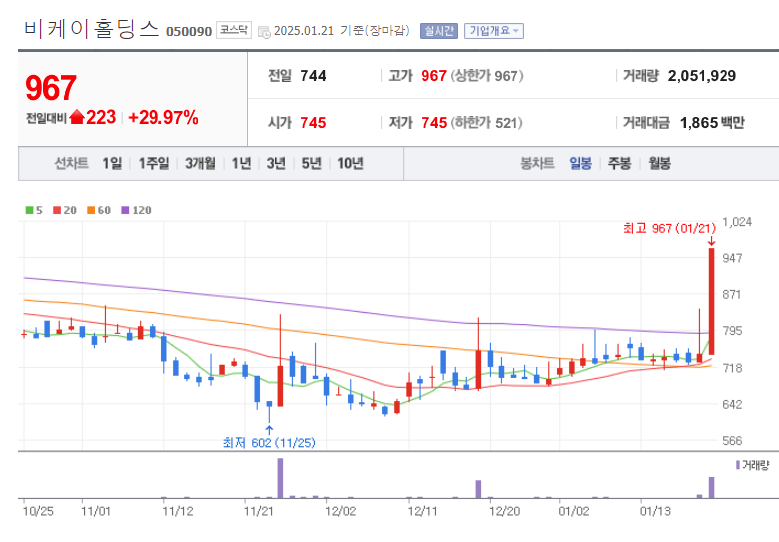This screenshot has height=542, width=779.
Task: Click the orange 60-day moving average swatch
Action: click(91, 210)
